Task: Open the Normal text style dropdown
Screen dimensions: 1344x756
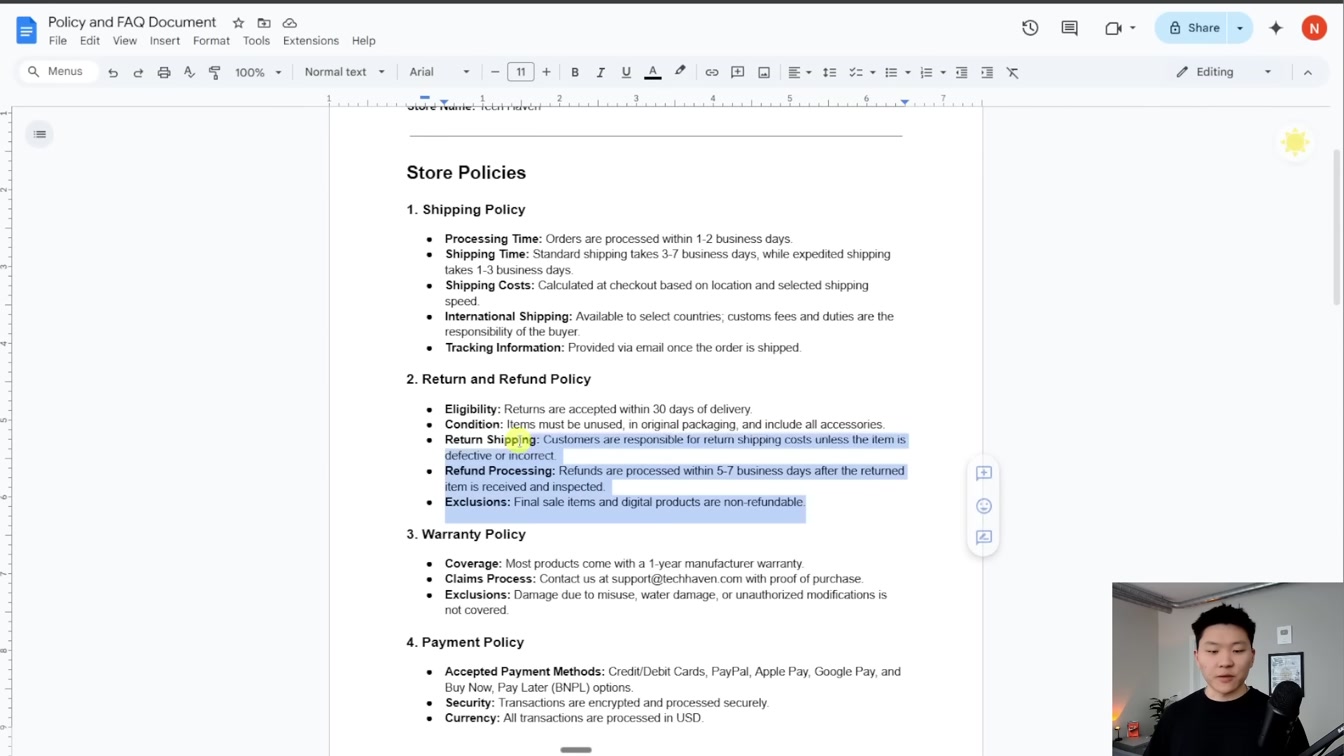Action: [344, 72]
